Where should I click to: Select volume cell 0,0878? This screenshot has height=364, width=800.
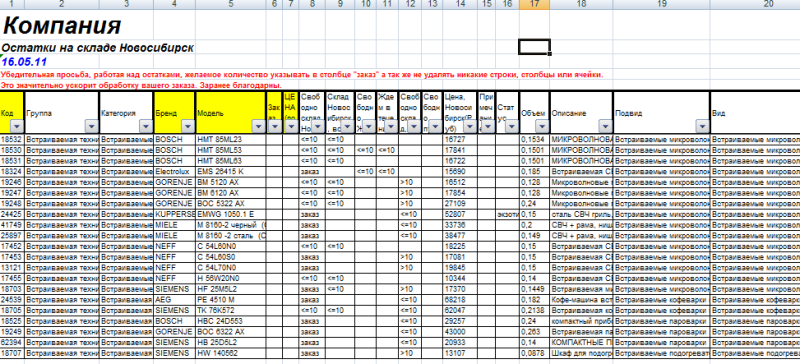(x=534, y=353)
